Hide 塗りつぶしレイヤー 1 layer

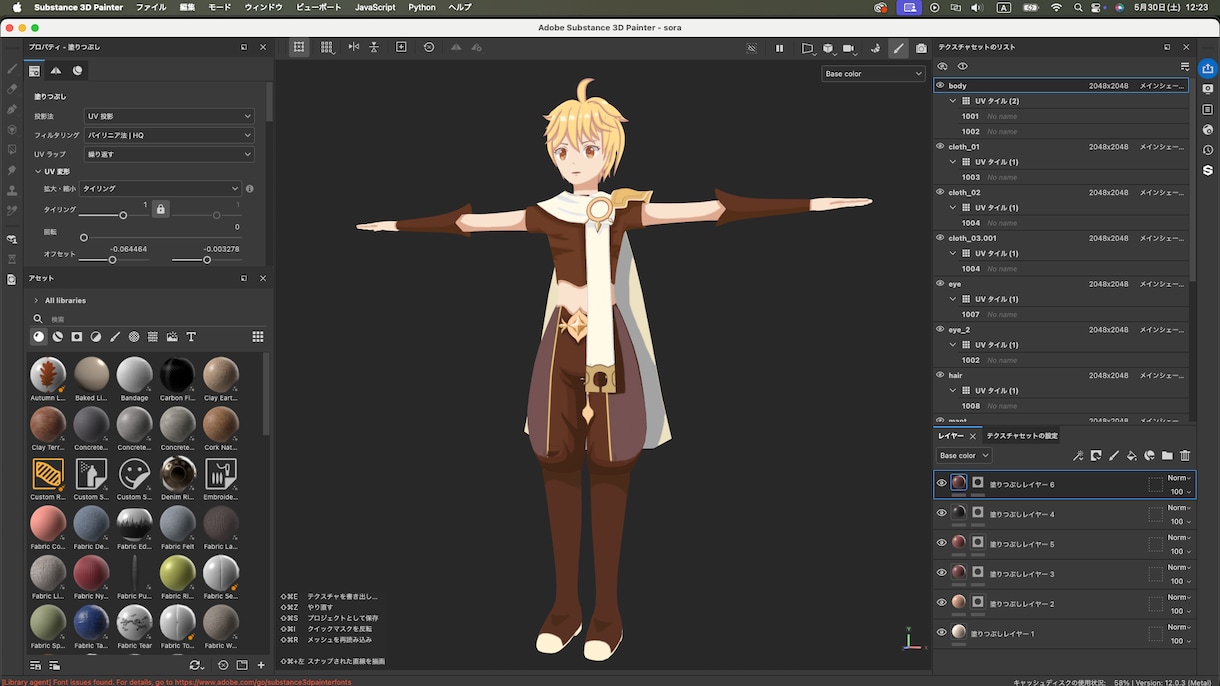point(941,632)
